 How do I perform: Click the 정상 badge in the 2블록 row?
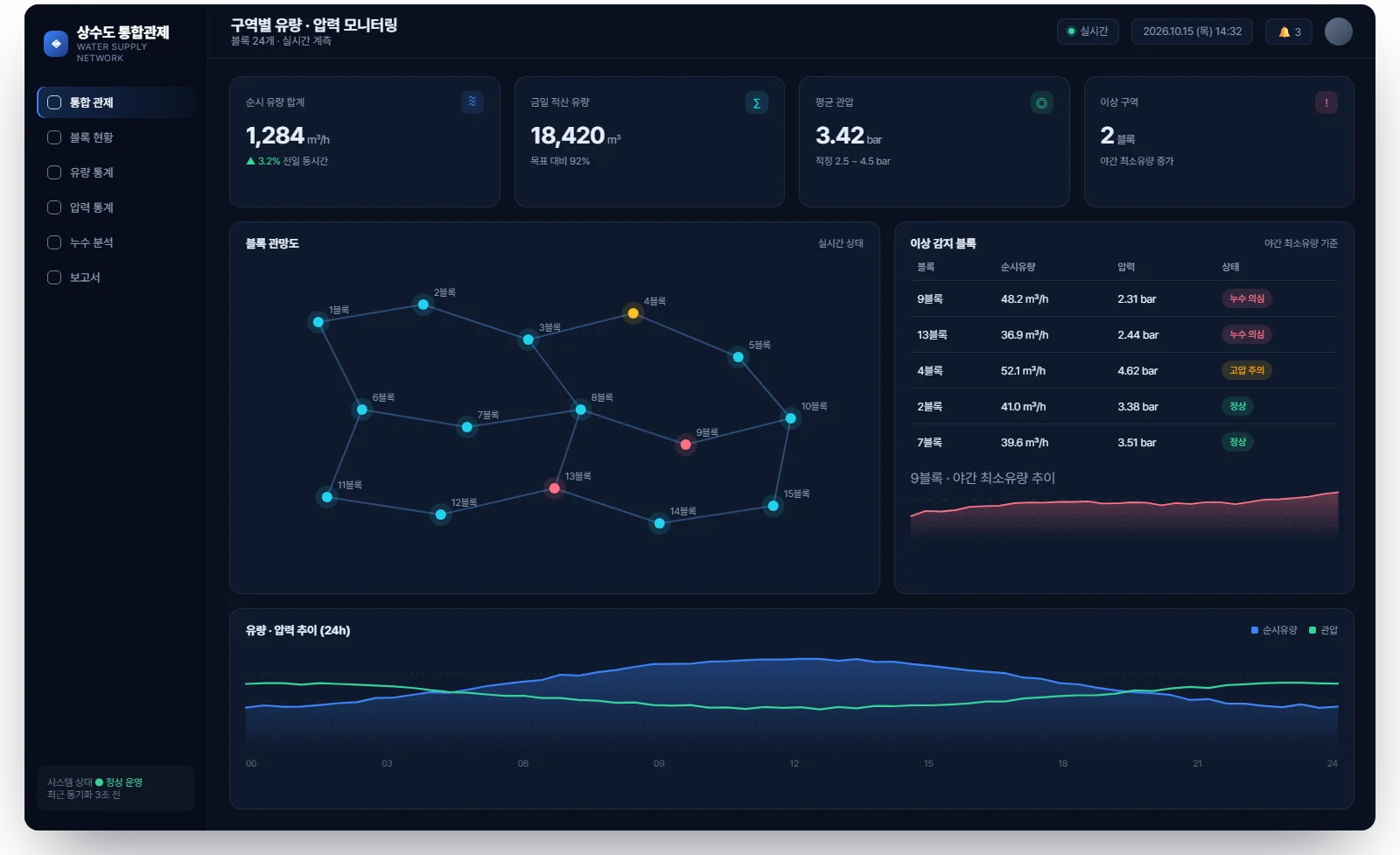(x=1237, y=406)
